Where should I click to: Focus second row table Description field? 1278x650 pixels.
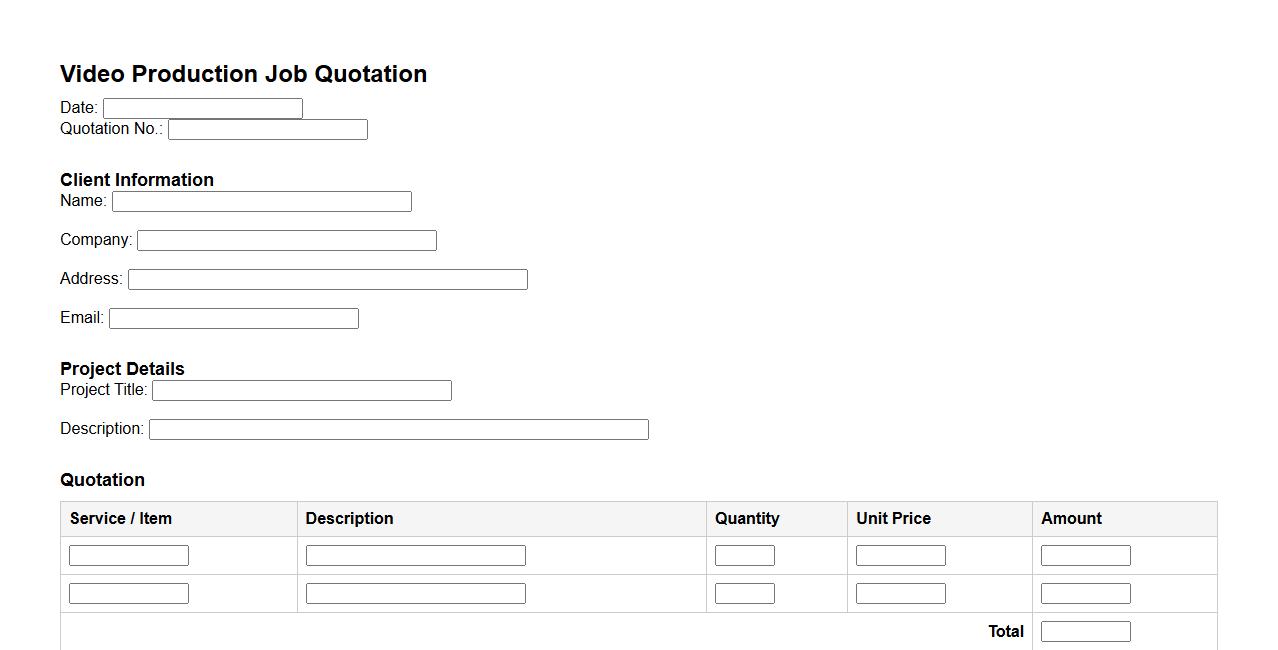point(415,593)
